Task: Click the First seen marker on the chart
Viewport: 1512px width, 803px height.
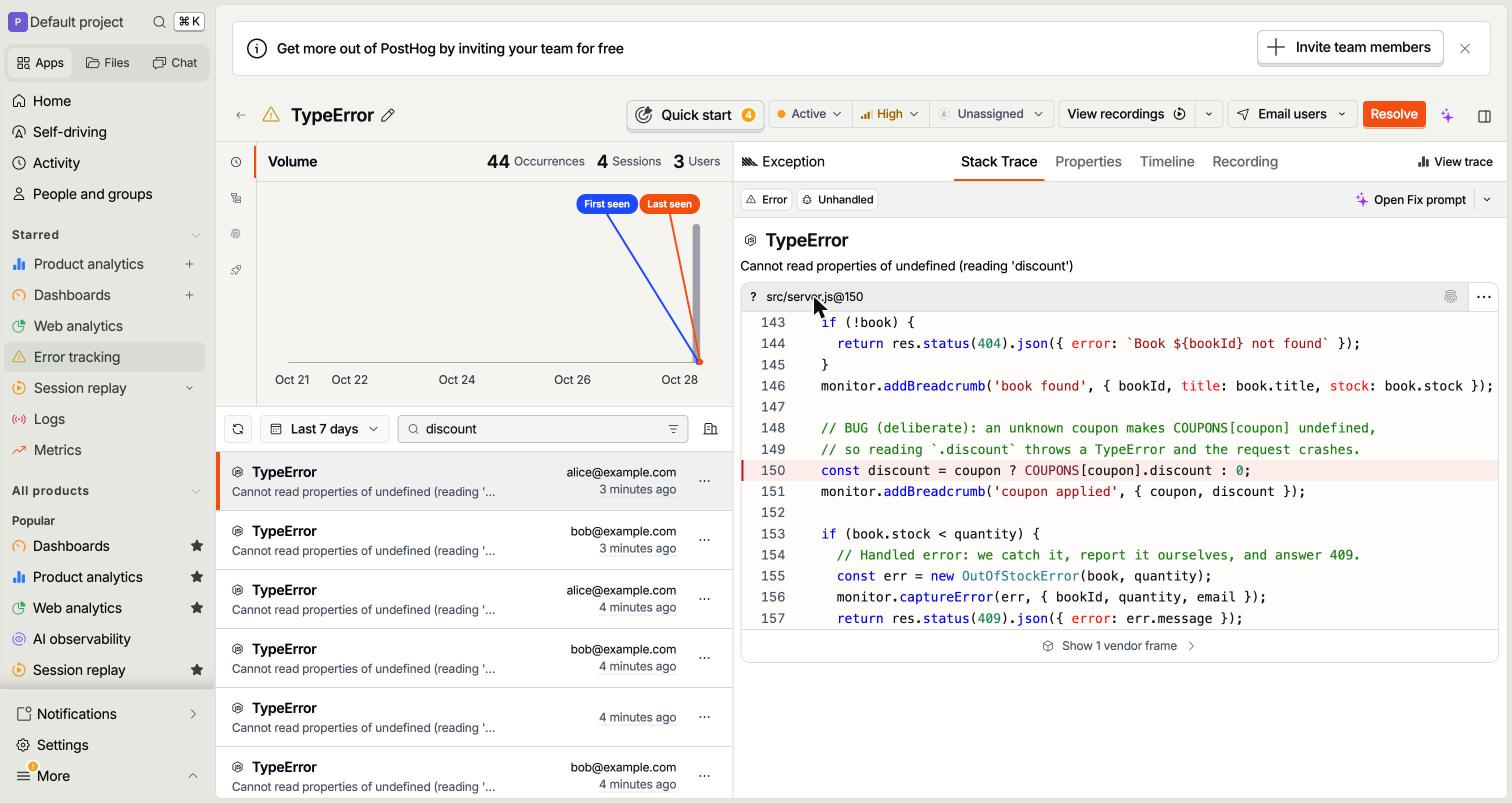Action: (607, 204)
